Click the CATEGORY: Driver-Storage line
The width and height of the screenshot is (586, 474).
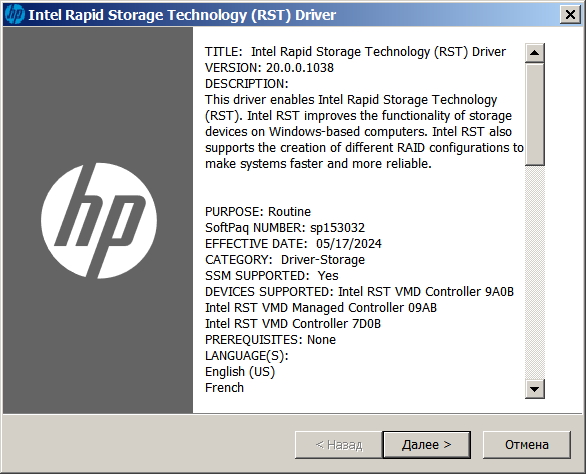pos(285,260)
